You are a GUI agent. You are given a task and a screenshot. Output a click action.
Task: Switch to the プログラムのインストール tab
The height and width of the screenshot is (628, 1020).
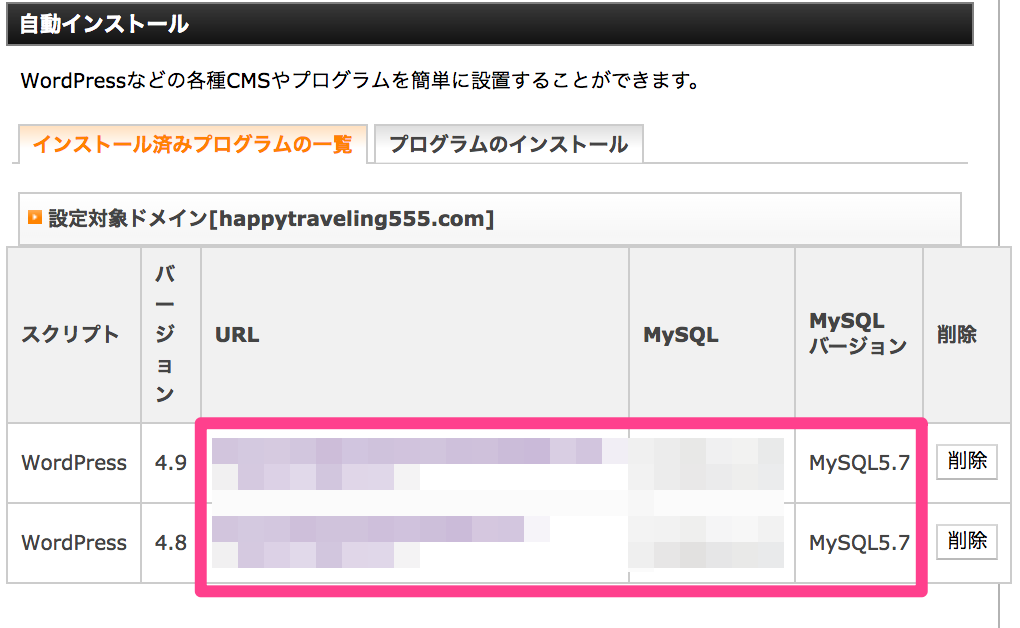tap(509, 144)
